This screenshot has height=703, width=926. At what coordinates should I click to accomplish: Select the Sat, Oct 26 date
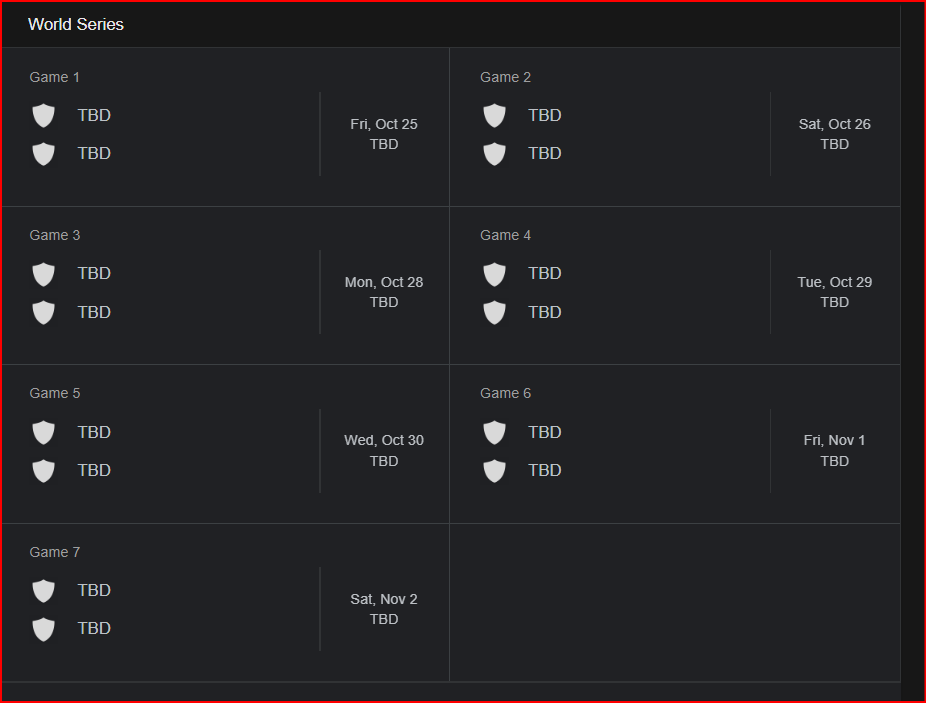(x=834, y=124)
